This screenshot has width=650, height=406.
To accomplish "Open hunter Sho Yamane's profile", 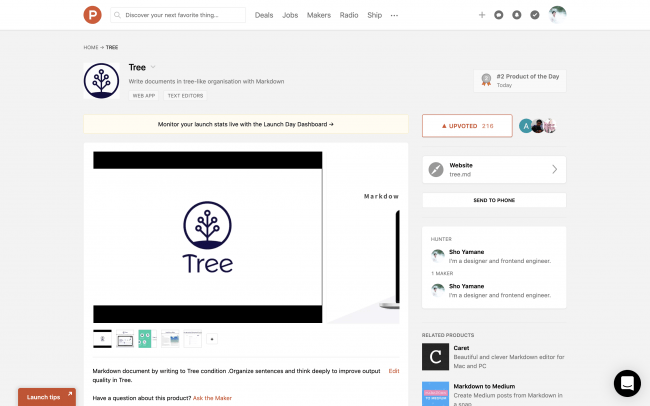I will click(x=466, y=252).
